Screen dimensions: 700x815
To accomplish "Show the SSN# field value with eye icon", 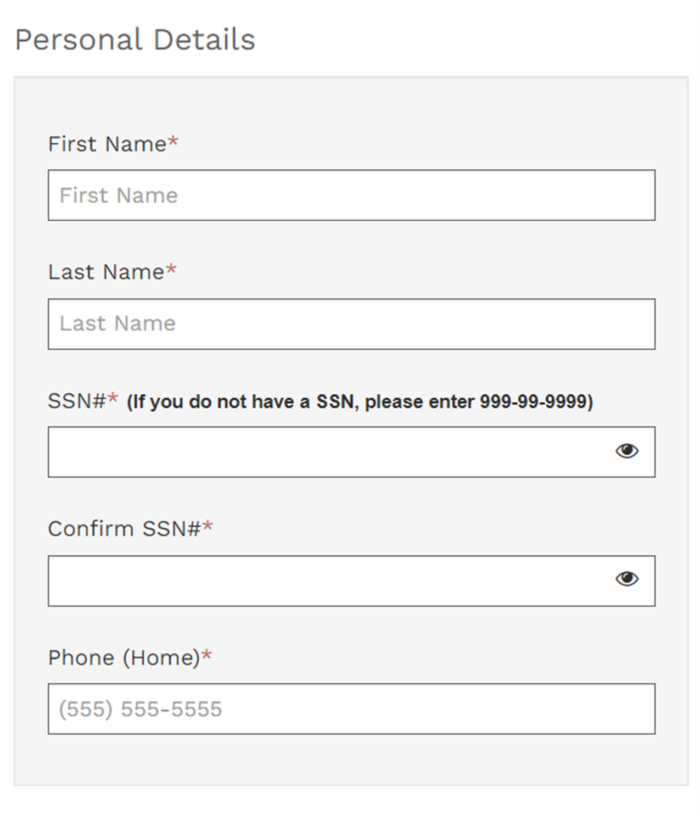I will (x=627, y=451).
